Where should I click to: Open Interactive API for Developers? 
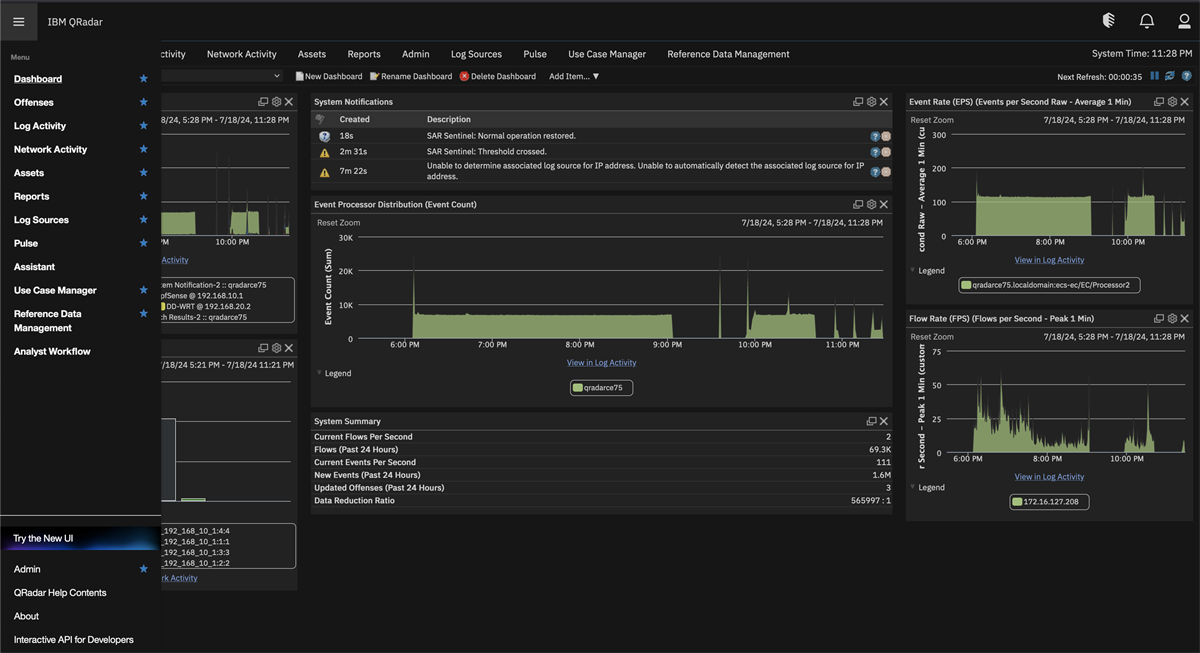(x=73, y=640)
